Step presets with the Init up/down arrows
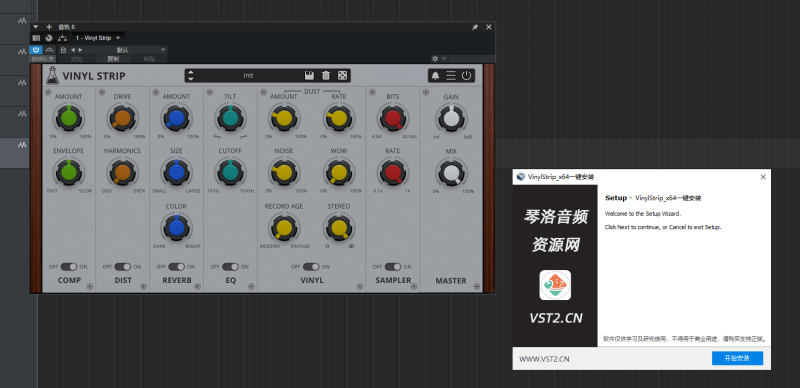800x388 pixels. tap(190, 76)
